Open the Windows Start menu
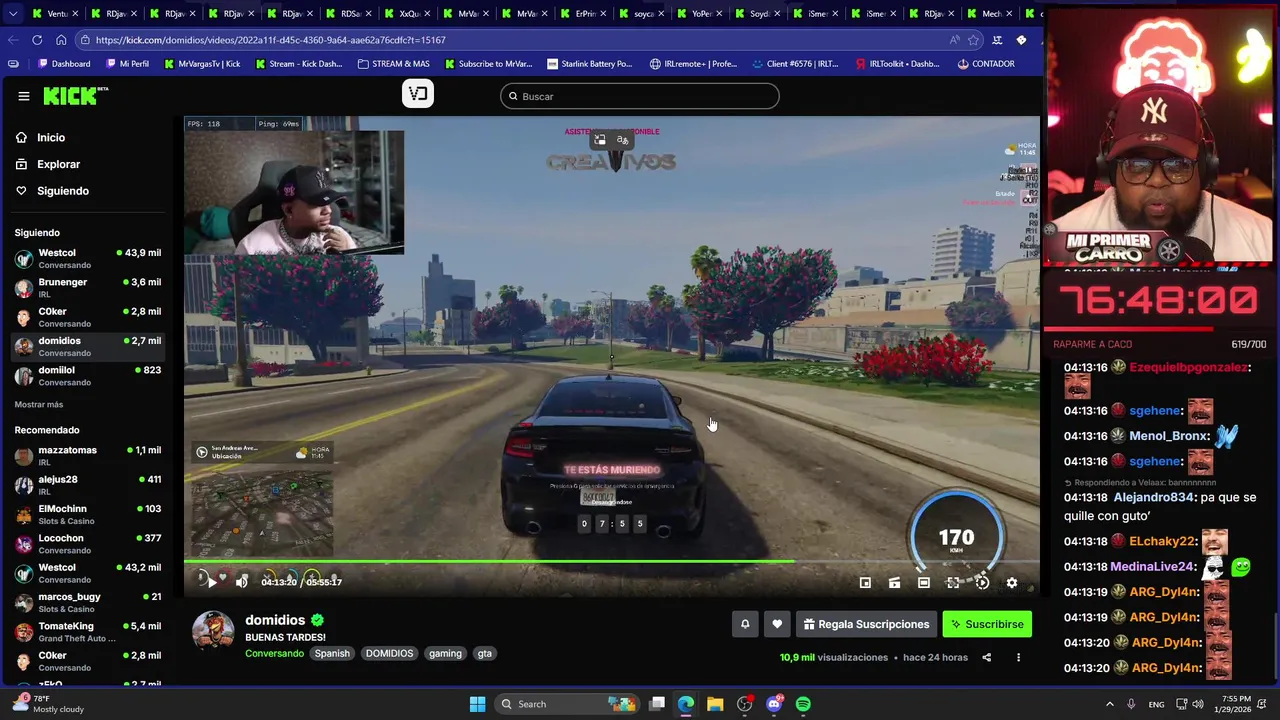Viewport: 1280px width, 720px height. 478,704
